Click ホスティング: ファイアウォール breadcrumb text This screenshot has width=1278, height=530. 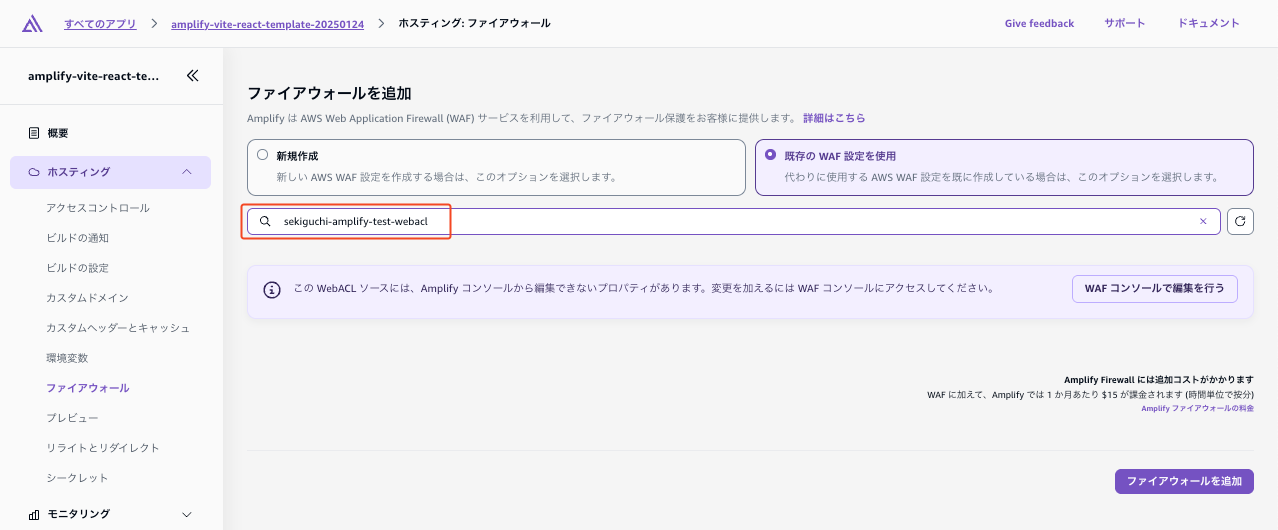coord(474,23)
